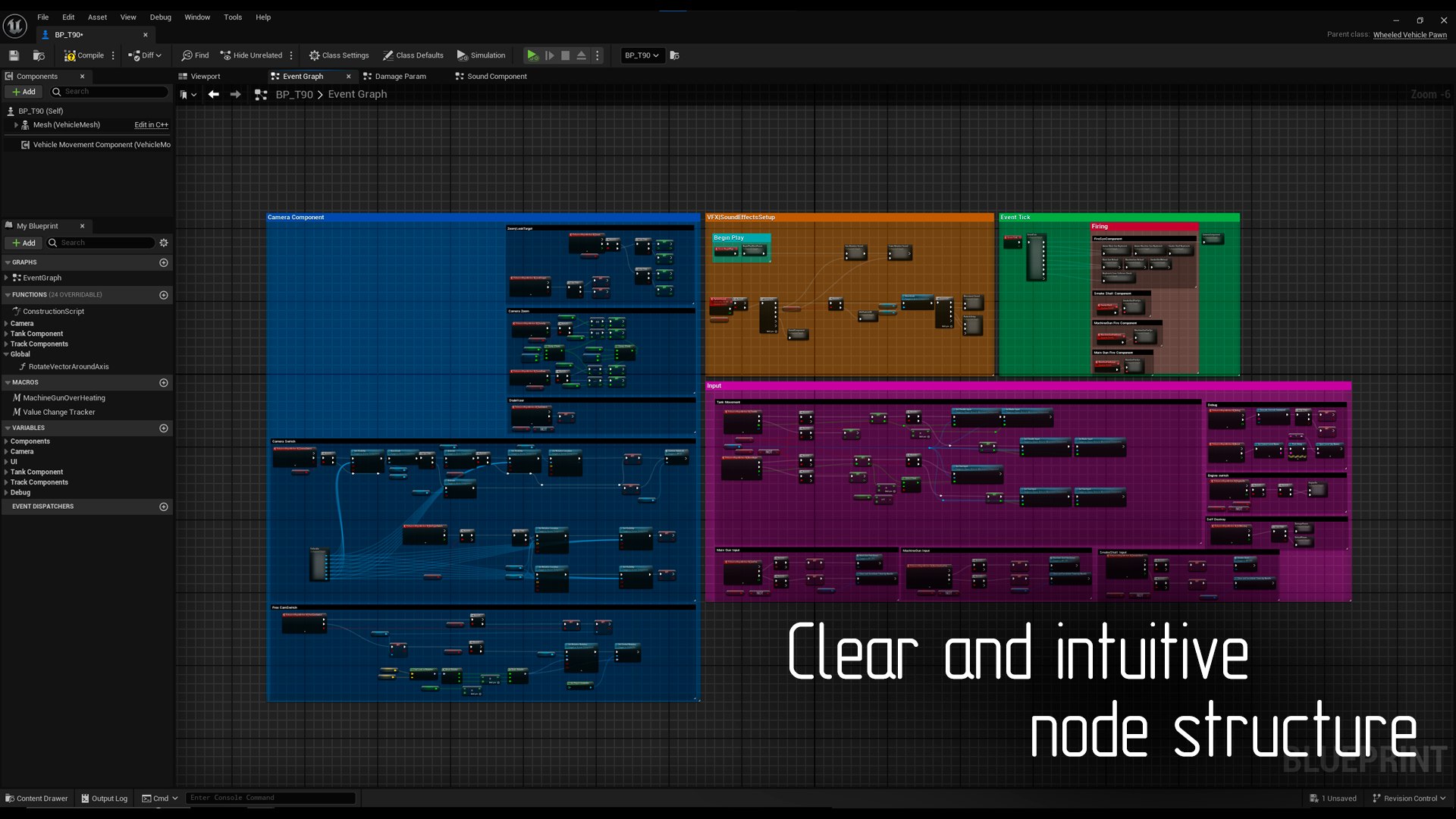Collapse the Global functions category
This screenshot has width=1456, height=819.
tap(6, 354)
